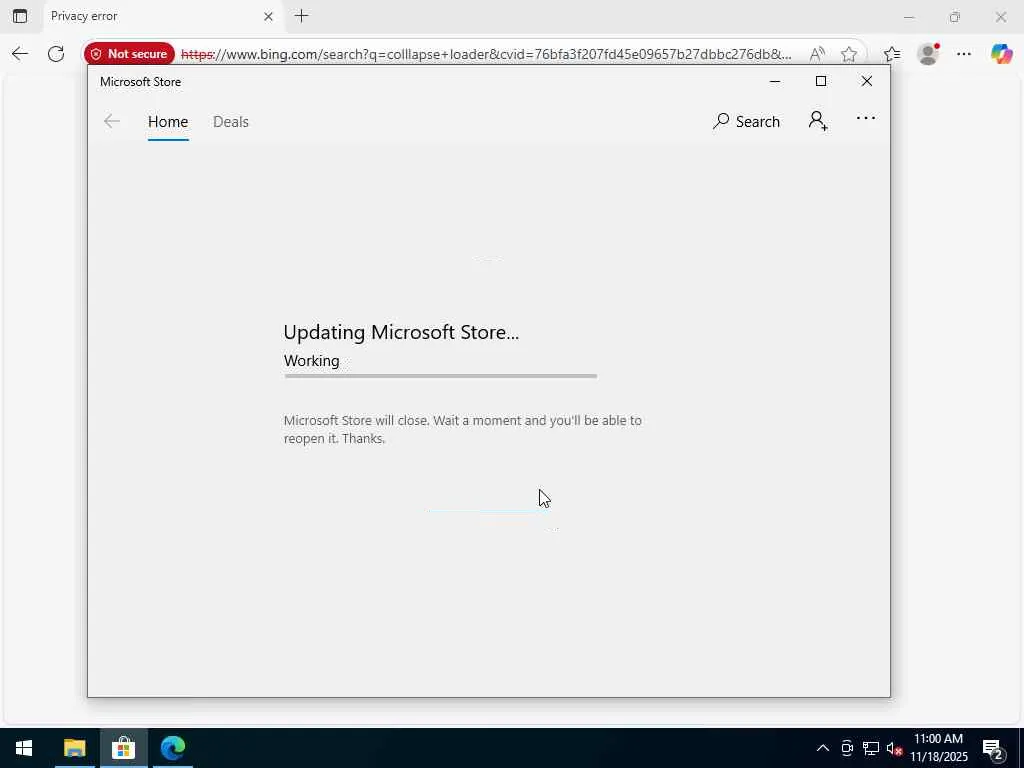1024x768 pixels.
Task: Open the Copilot icon in Edge
Action: 1001,54
